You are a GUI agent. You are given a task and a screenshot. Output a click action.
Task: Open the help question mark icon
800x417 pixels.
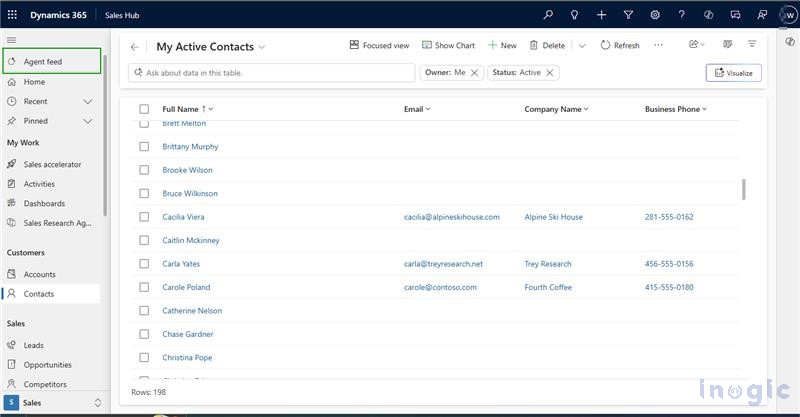coord(682,15)
